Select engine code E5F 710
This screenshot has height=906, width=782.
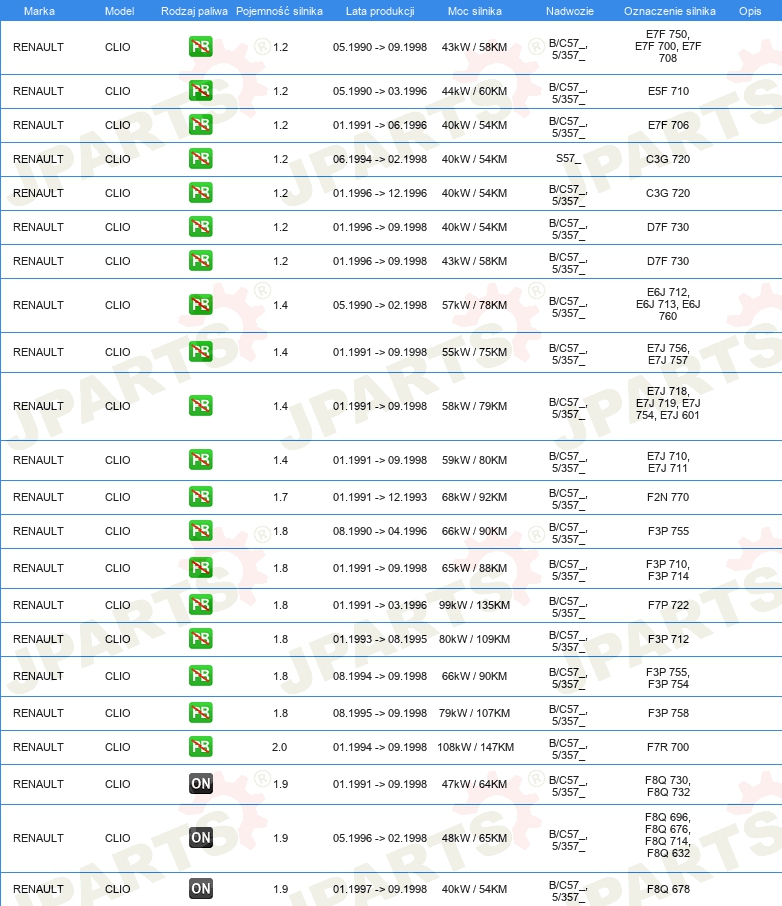coord(668,91)
